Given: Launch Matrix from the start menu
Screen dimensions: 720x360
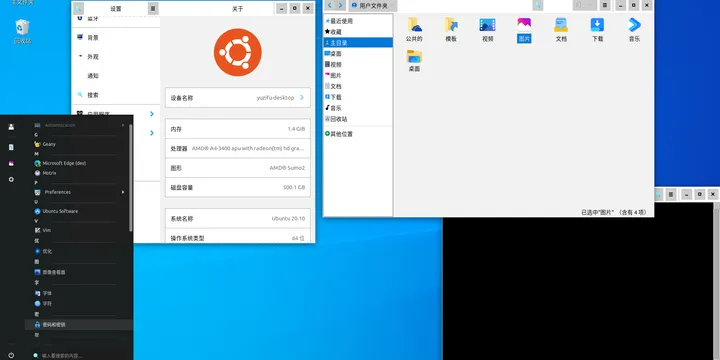Looking at the screenshot, I should pos(79,173).
